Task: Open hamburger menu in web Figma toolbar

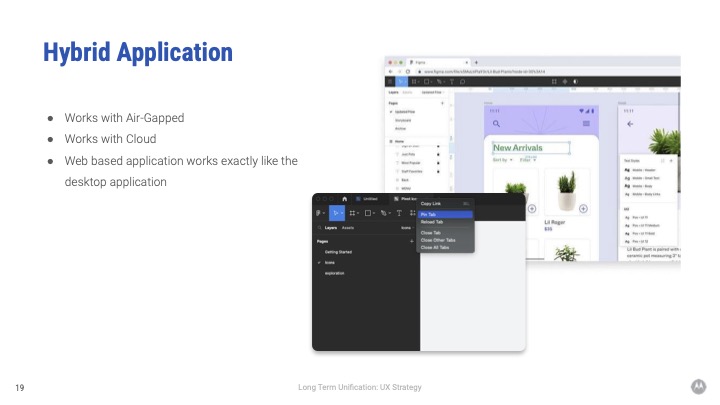Action: pos(390,82)
